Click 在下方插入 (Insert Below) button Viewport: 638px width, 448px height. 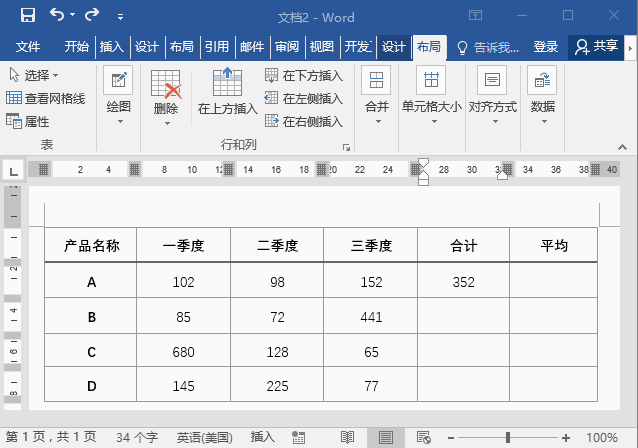click(x=304, y=76)
